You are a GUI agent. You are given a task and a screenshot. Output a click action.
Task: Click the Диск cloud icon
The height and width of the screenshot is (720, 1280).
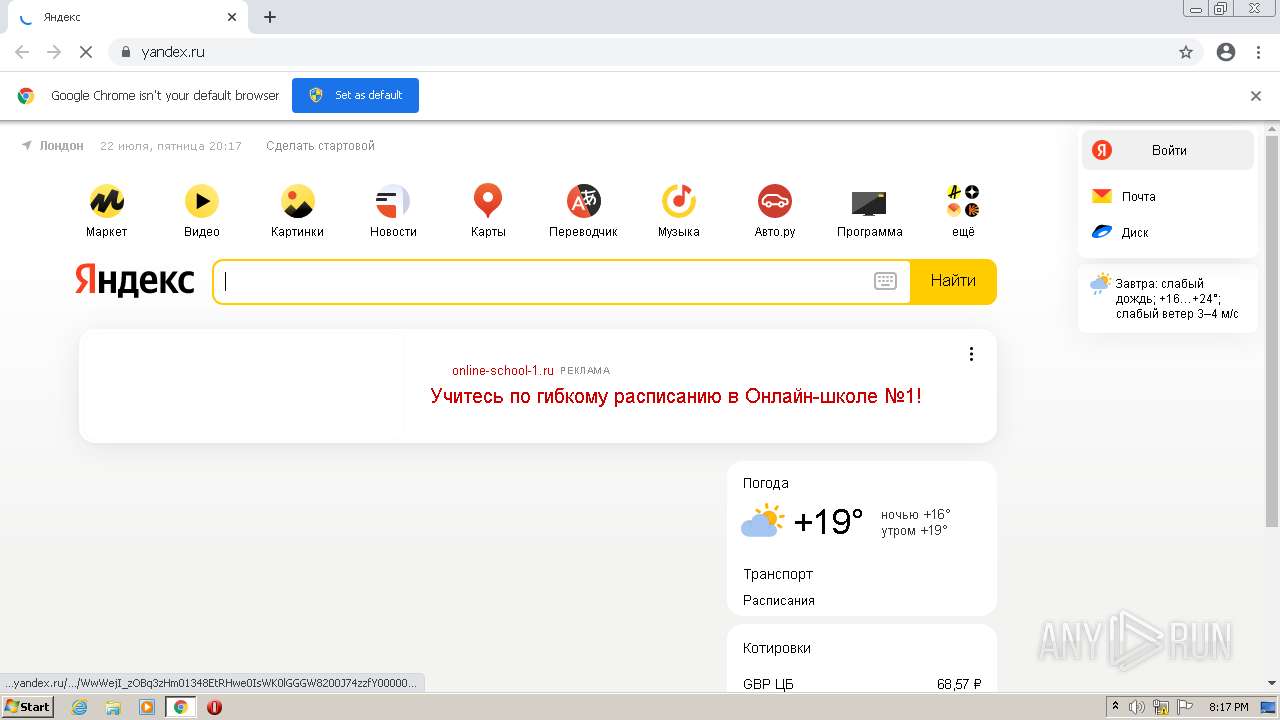1101,232
